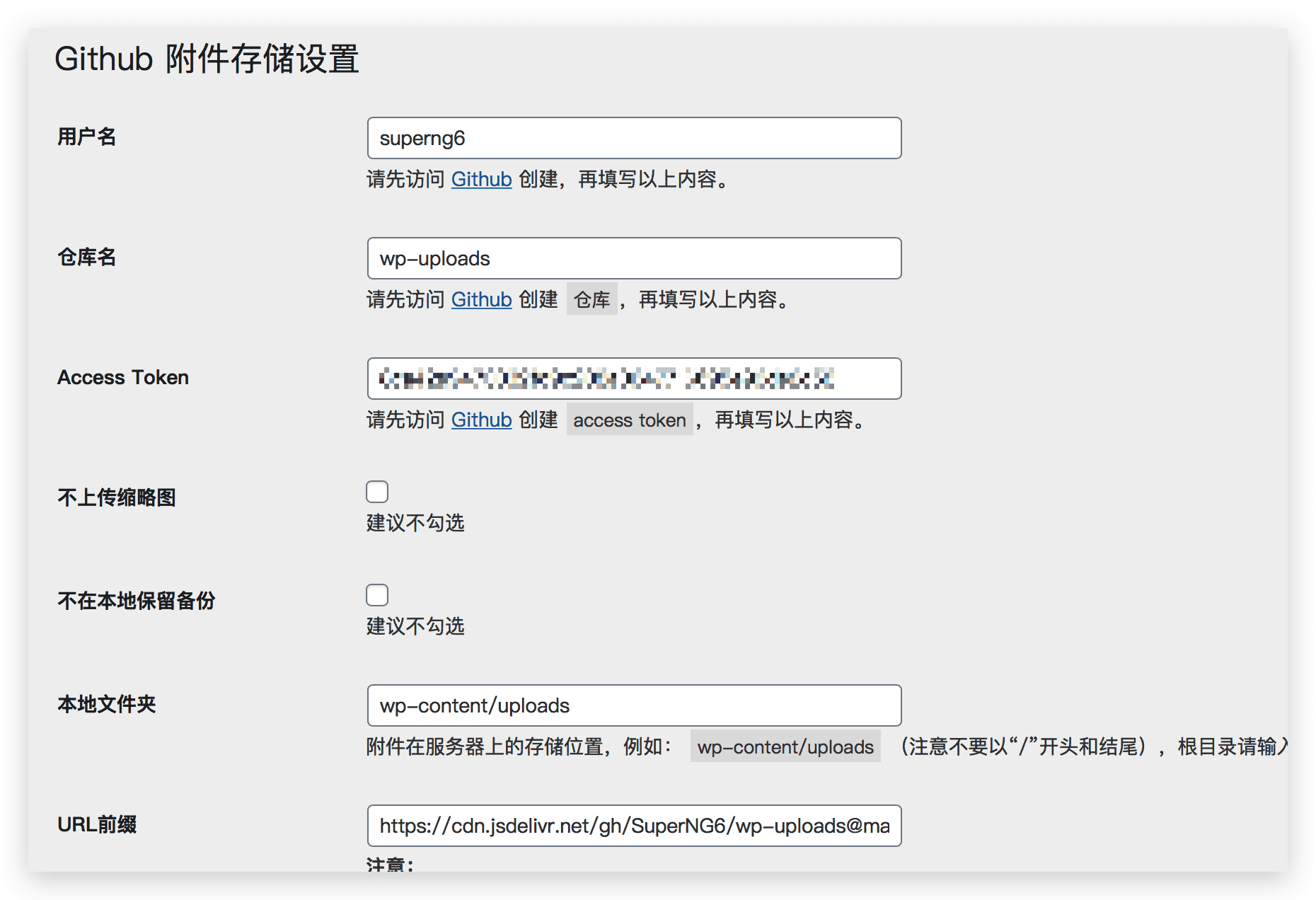1316x900 pixels.
Task: Click 建议不勾选 hint under 不在本地保留备份
Action: click(x=415, y=626)
